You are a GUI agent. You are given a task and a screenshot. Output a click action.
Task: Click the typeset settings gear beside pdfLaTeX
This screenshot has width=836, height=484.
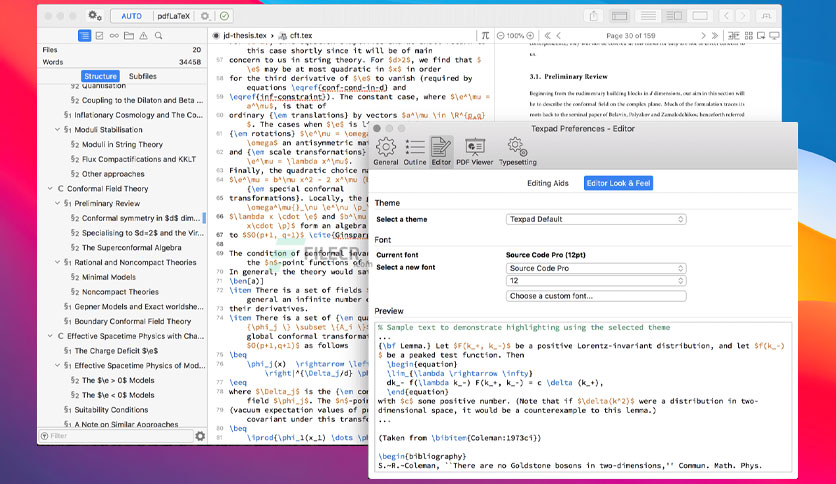(x=205, y=16)
